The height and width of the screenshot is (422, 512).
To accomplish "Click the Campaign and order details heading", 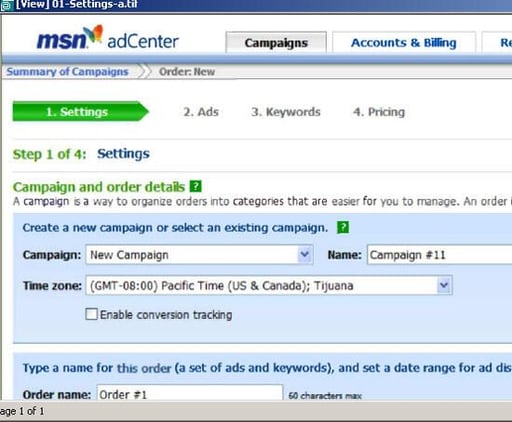I will point(99,187).
